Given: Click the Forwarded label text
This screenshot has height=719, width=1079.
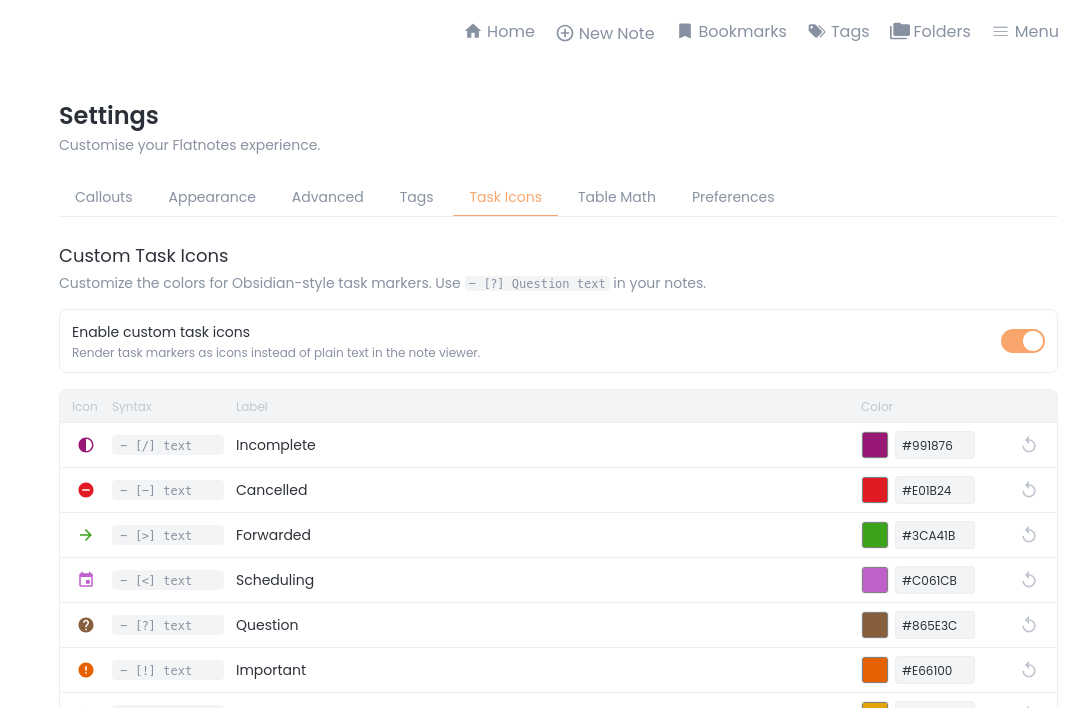Looking at the screenshot, I should 273,535.
